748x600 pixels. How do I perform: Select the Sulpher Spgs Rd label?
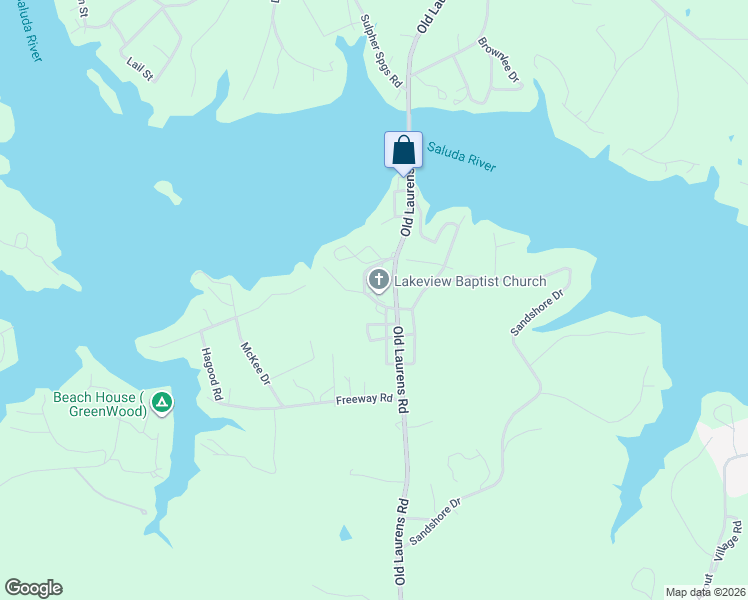pos(381,51)
